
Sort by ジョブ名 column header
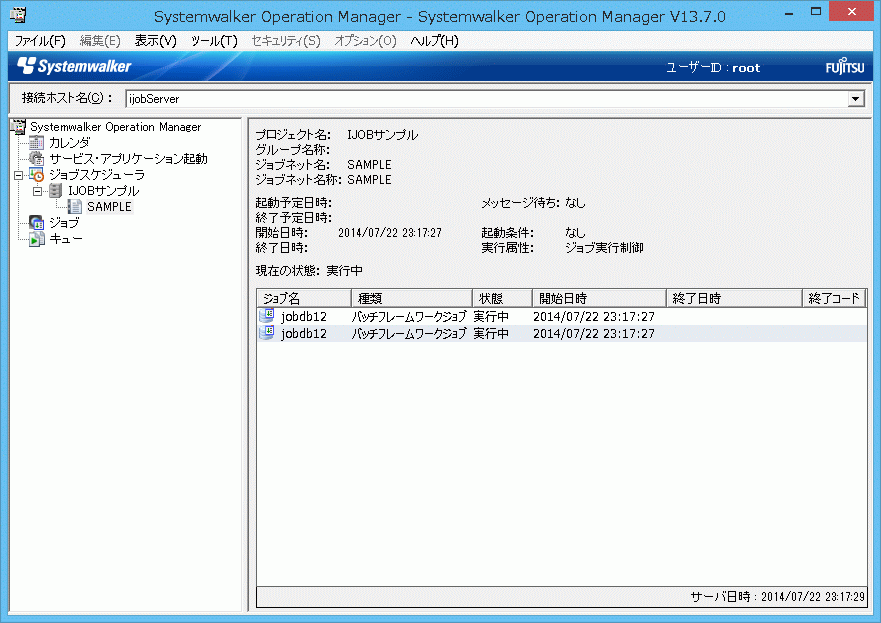click(x=304, y=298)
